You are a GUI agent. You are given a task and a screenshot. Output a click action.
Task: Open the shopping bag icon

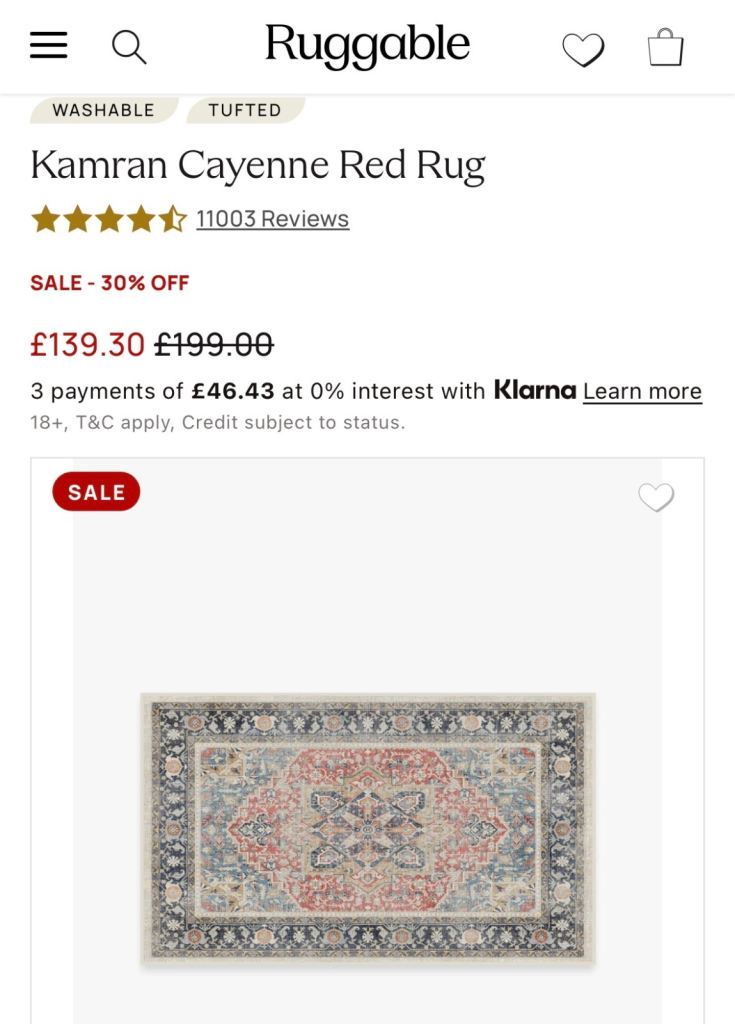click(665, 47)
